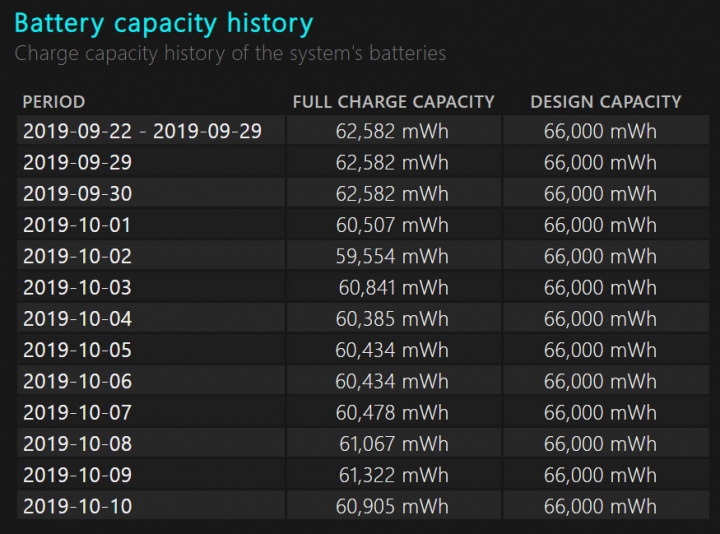Screen dimensions: 720x534
Task: Select the 2019-10-08 date cell
Action: pos(77,444)
